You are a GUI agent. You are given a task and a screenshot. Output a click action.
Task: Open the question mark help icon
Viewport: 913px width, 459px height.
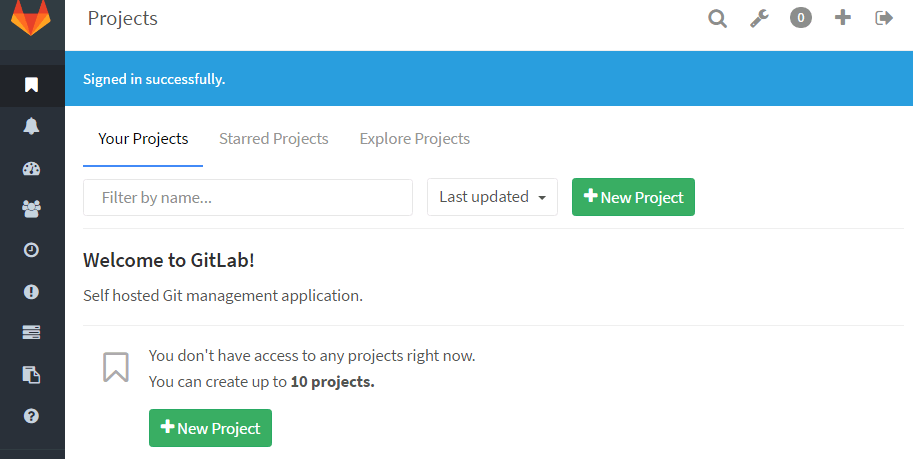pyautogui.click(x=31, y=415)
